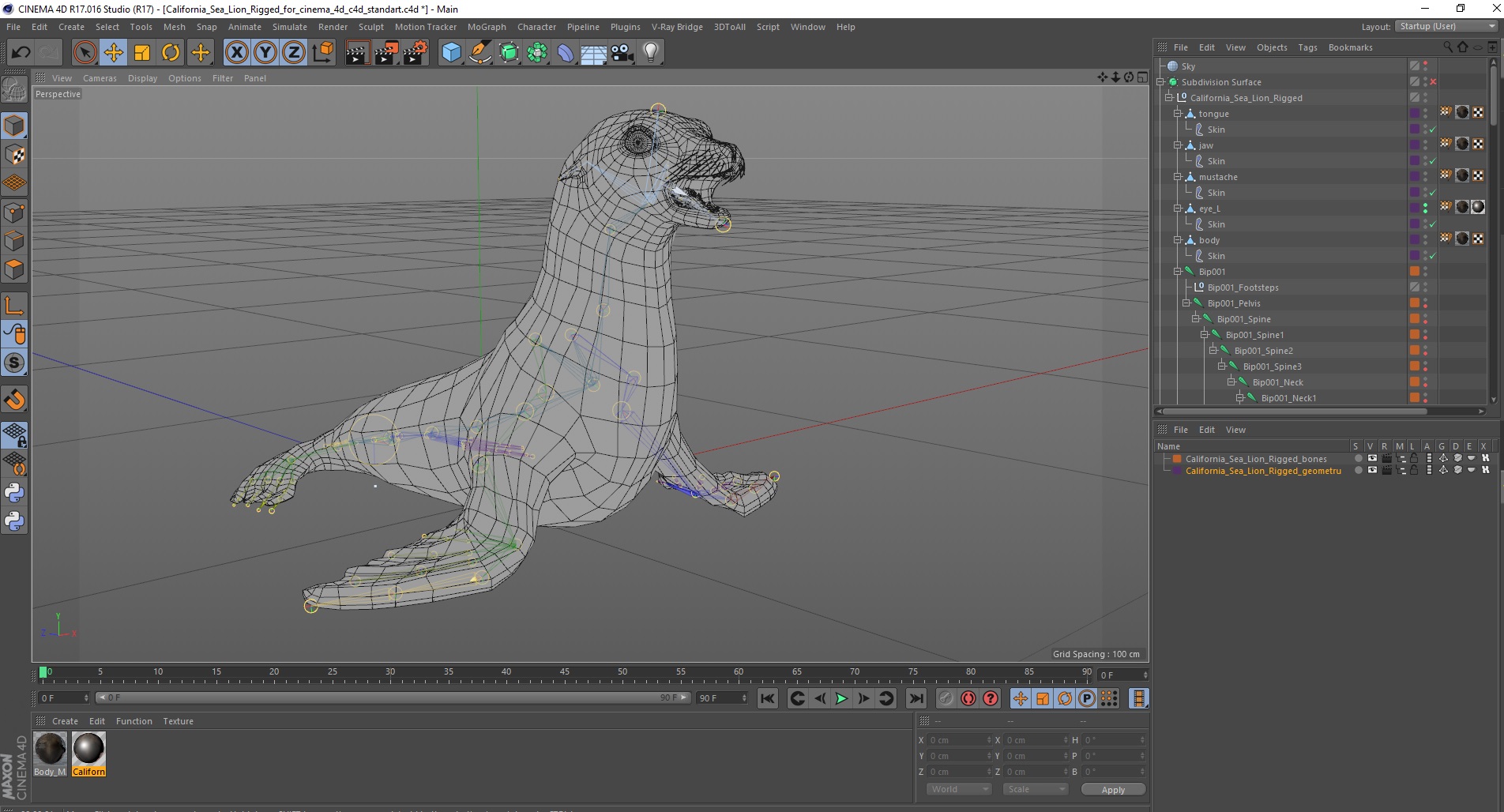Click the Record Active Objects button
This screenshot has width=1504, height=812.
click(x=946, y=698)
